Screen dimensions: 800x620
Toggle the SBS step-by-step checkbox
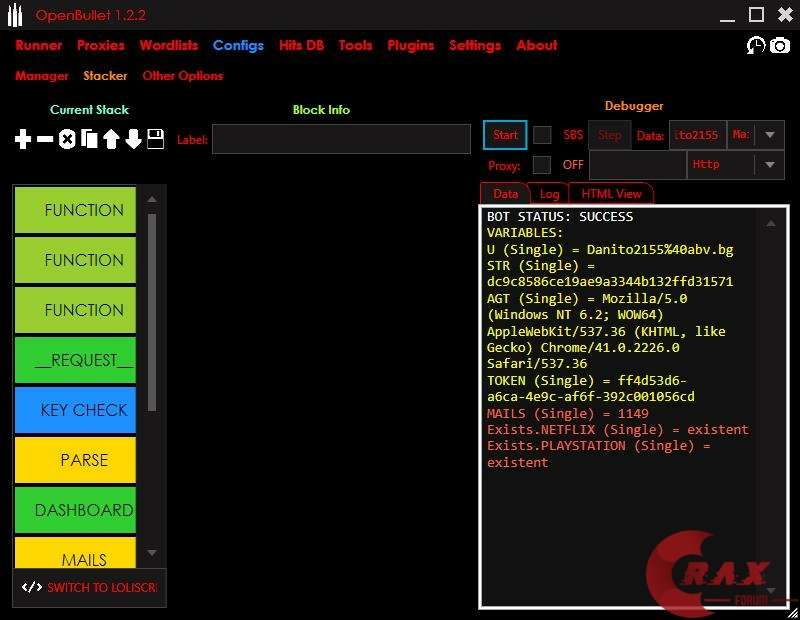tap(542, 135)
